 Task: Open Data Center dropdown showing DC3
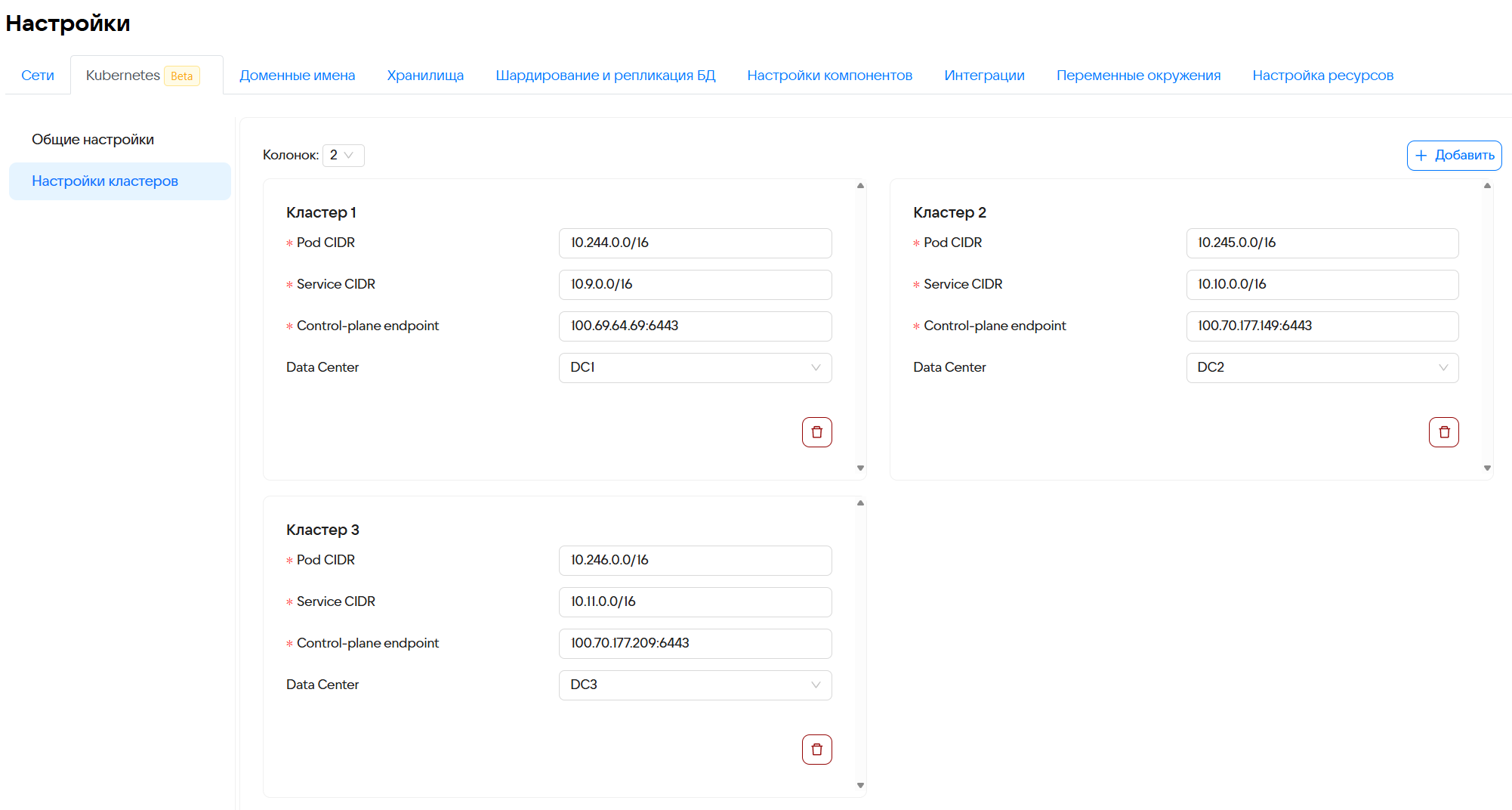[695, 685]
